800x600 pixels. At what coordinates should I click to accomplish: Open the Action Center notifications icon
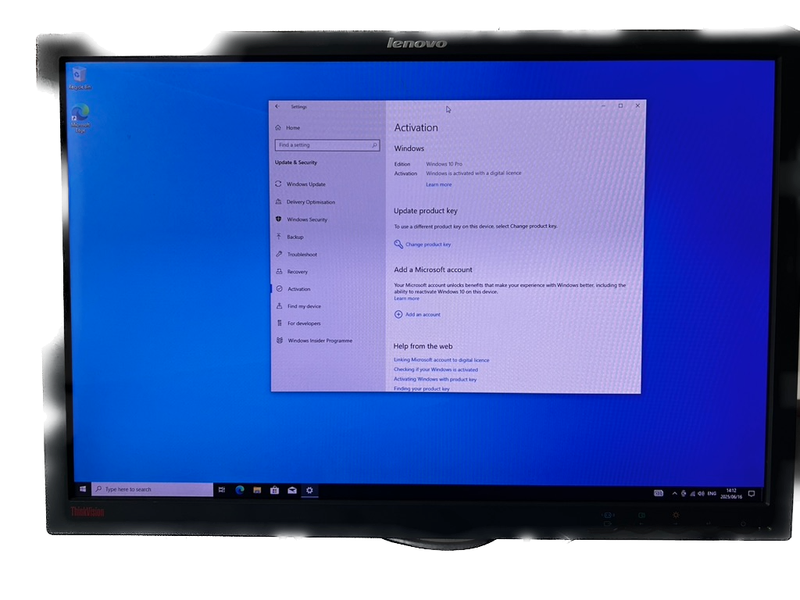click(x=751, y=494)
